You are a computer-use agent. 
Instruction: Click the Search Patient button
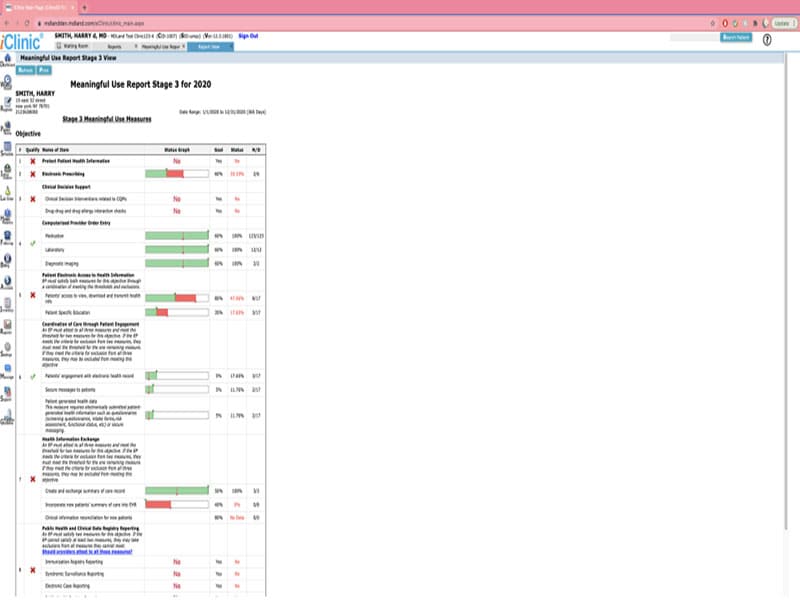point(736,38)
